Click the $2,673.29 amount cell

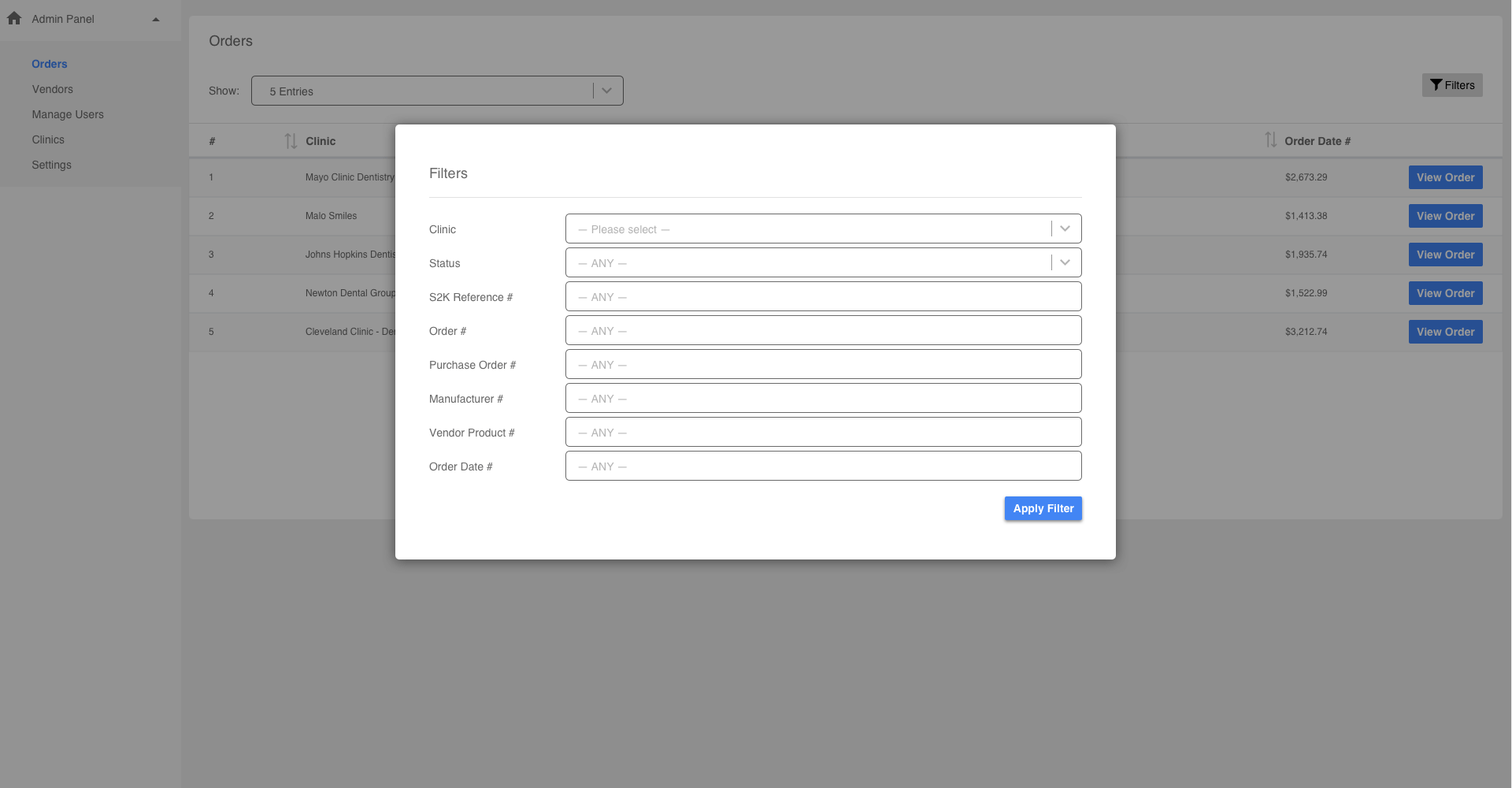pyautogui.click(x=1306, y=177)
